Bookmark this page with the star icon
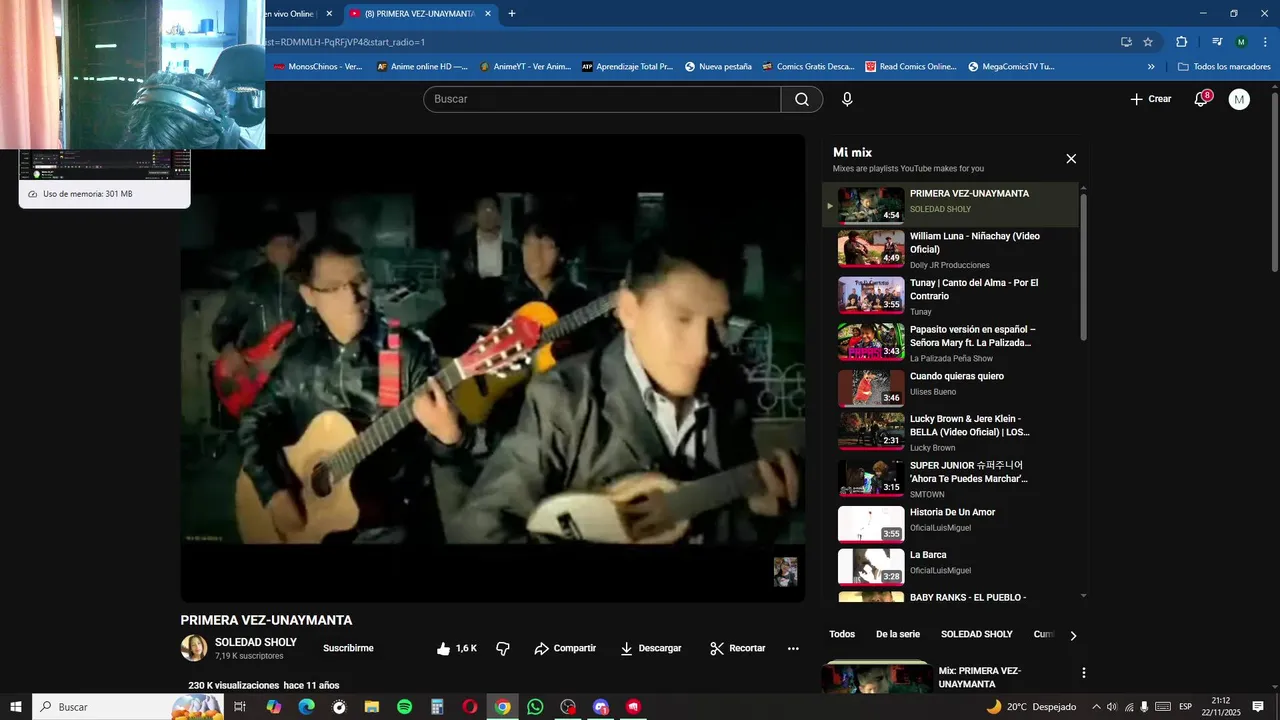 1148,42
